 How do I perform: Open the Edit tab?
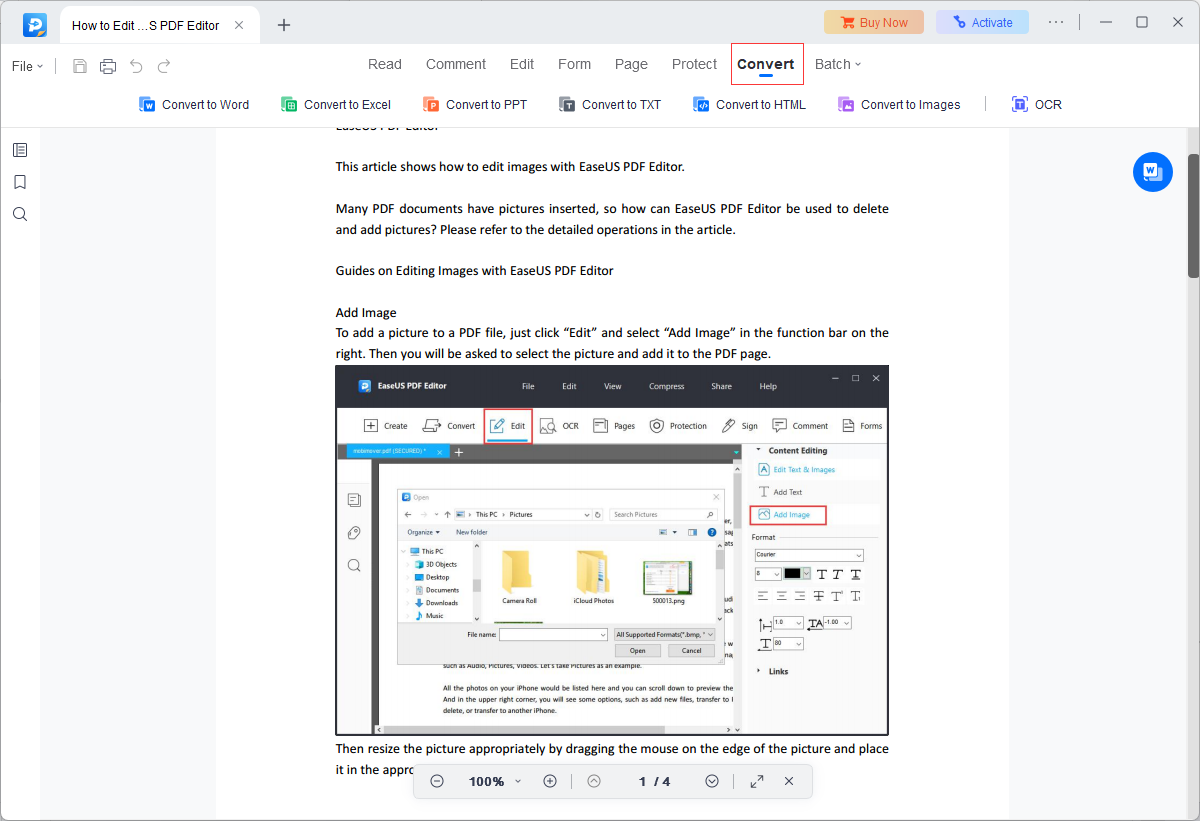(522, 64)
